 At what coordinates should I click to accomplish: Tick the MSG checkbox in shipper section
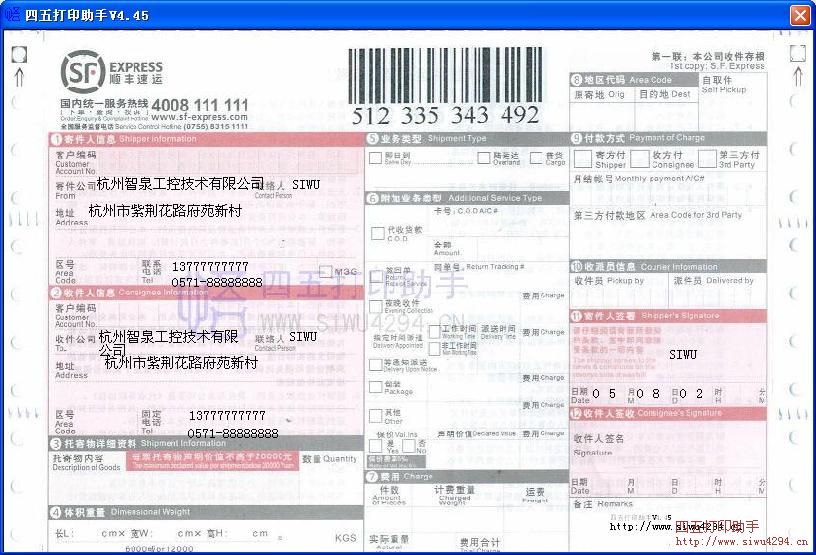click(326, 271)
